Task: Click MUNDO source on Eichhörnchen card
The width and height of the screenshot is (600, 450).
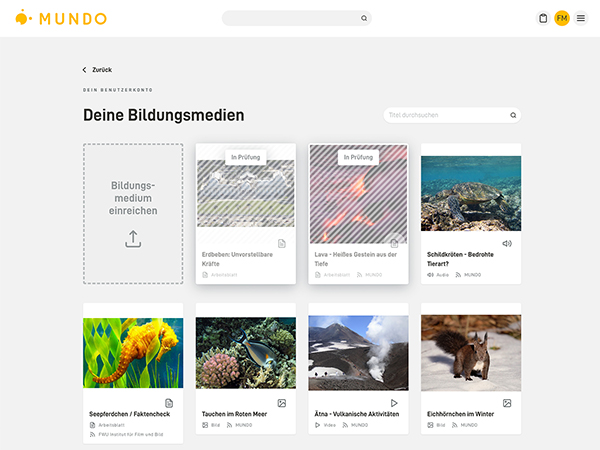Action: (469, 425)
